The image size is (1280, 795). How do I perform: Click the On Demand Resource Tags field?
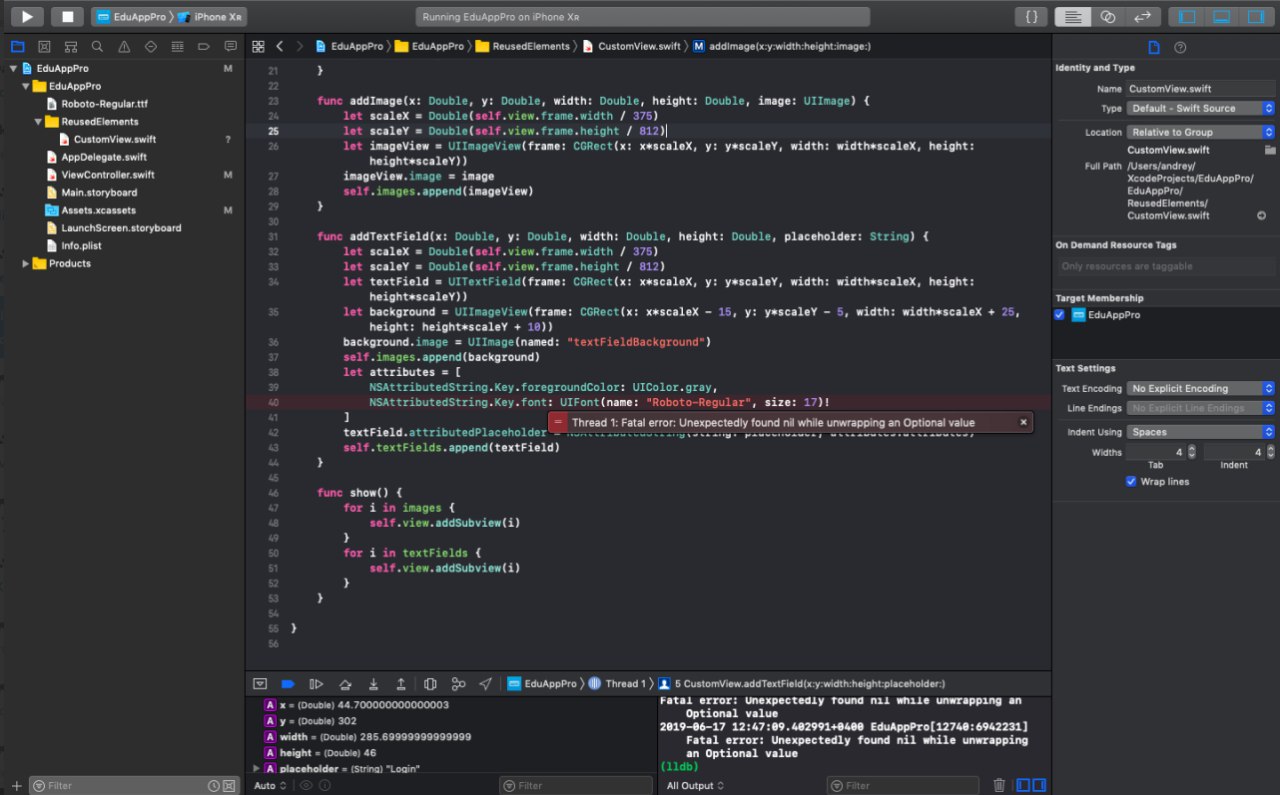coord(1166,266)
